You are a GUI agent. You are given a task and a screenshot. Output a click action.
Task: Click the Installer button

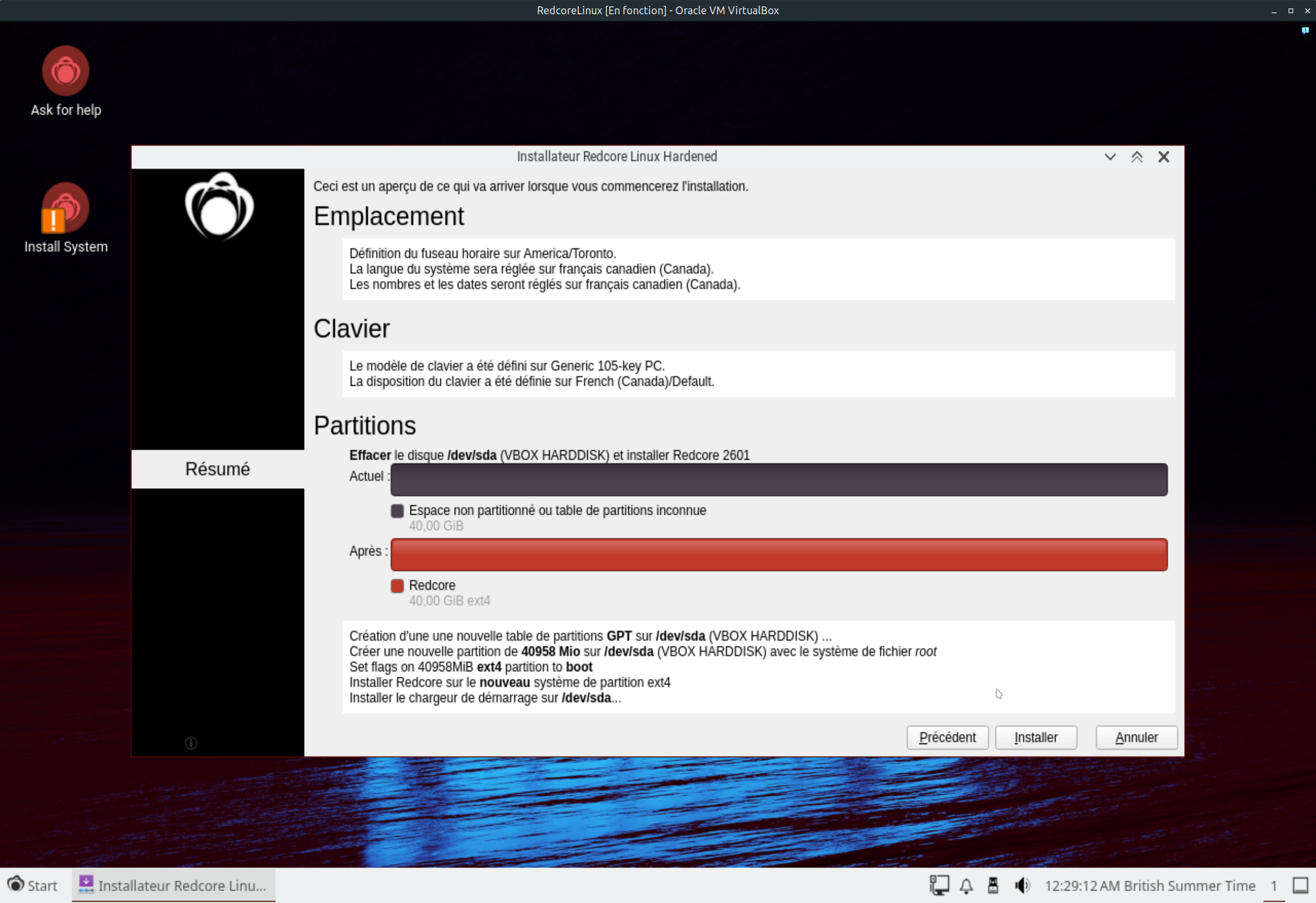click(1035, 737)
